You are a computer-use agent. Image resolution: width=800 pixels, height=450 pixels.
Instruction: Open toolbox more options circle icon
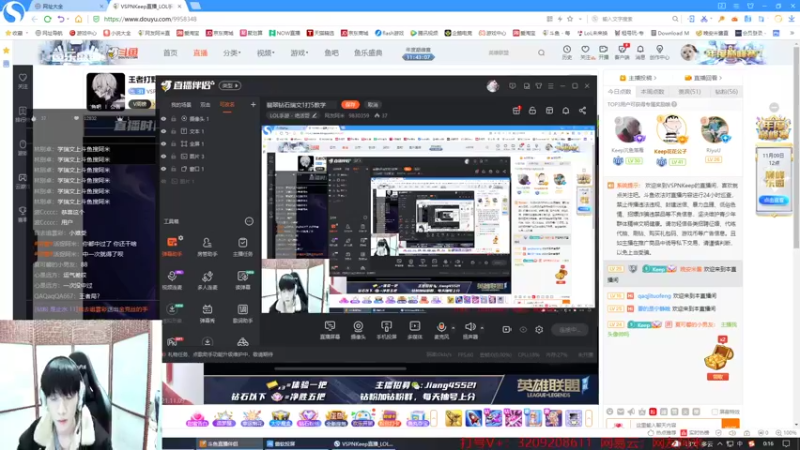tap(249, 221)
